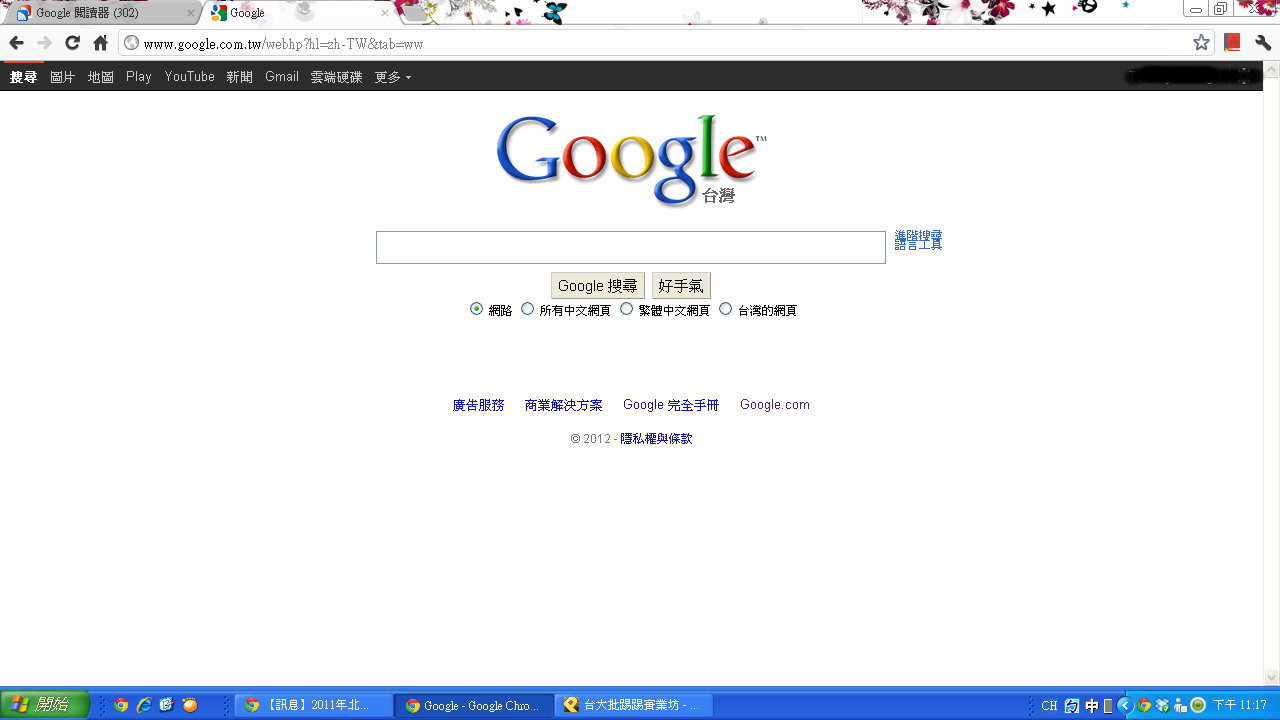Open 搜尋 in the Google top bar
Viewport: 1280px width, 720px height.
(x=23, y=77)
